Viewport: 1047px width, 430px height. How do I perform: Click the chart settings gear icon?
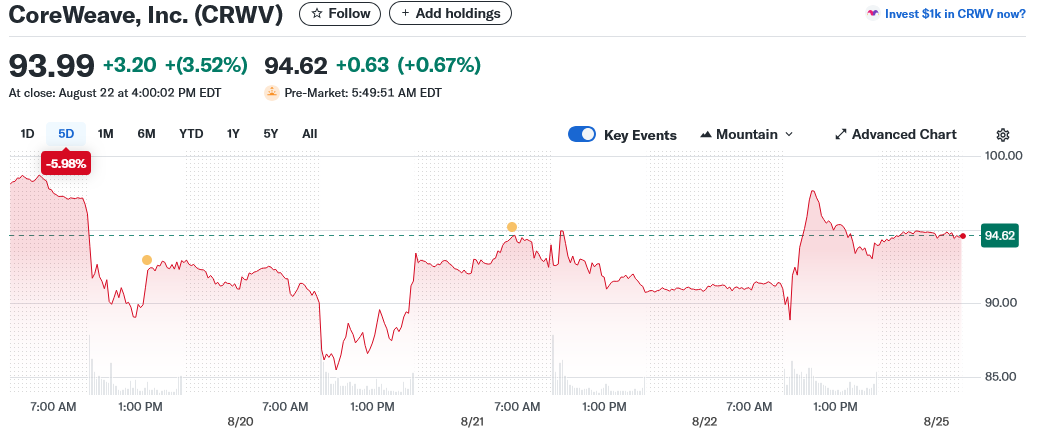[x=1002, y=135]
